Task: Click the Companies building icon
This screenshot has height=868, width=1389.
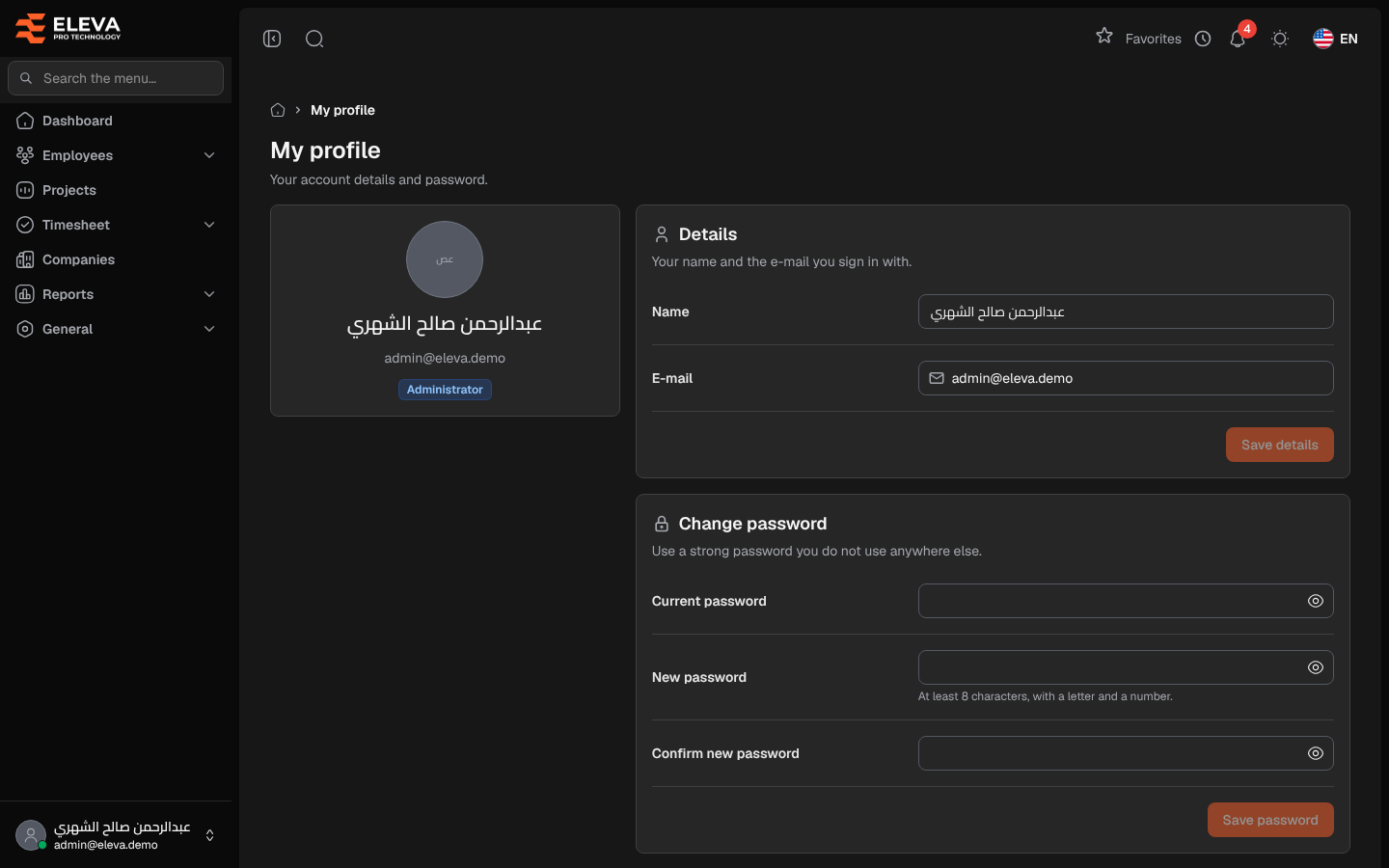Action: 25,259
